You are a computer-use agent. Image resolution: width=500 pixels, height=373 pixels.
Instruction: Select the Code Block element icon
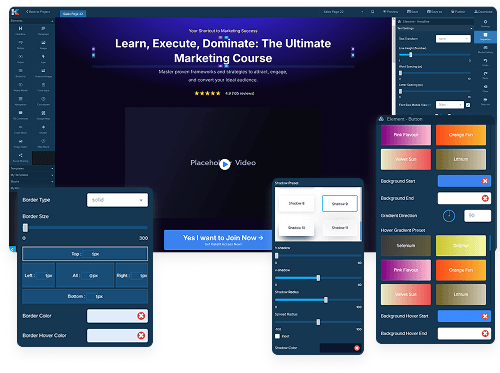pos(20,127)
